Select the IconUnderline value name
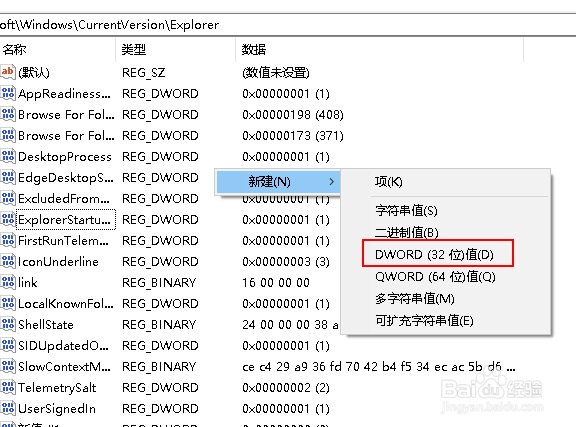Image resolution: width=576 pixels, height=427 pixels. coord(58,262)
